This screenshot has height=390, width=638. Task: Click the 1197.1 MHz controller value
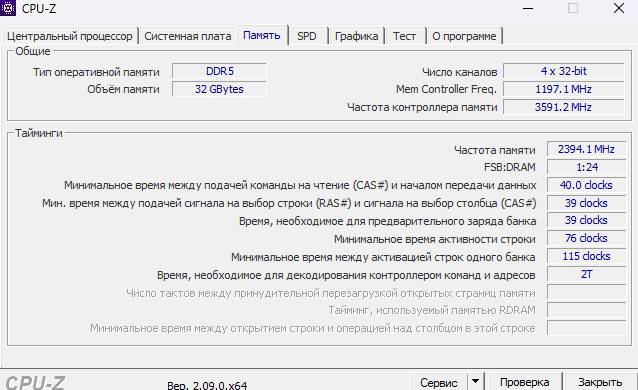coord(564,89)
